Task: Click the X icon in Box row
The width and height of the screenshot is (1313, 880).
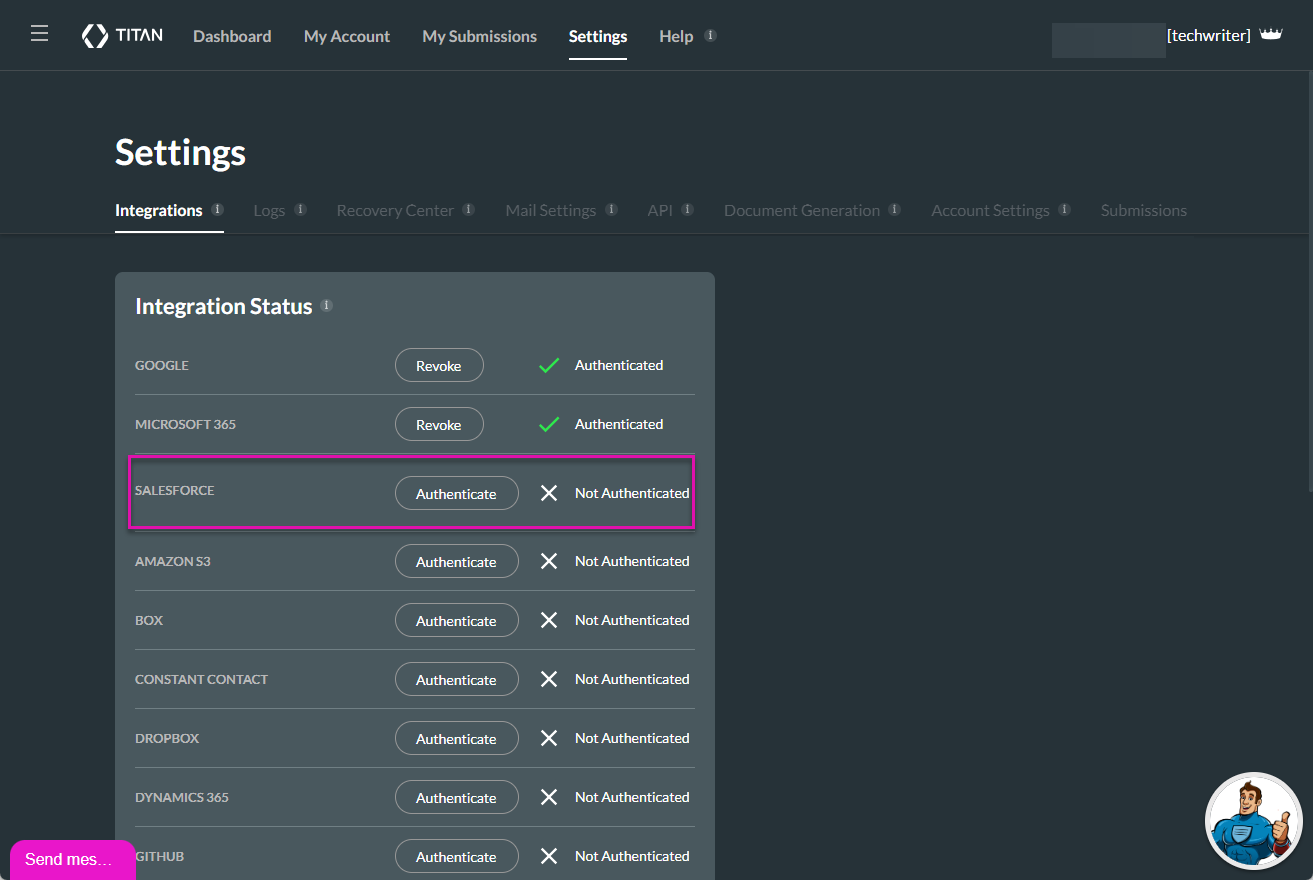Action: (x=549, y=620)
